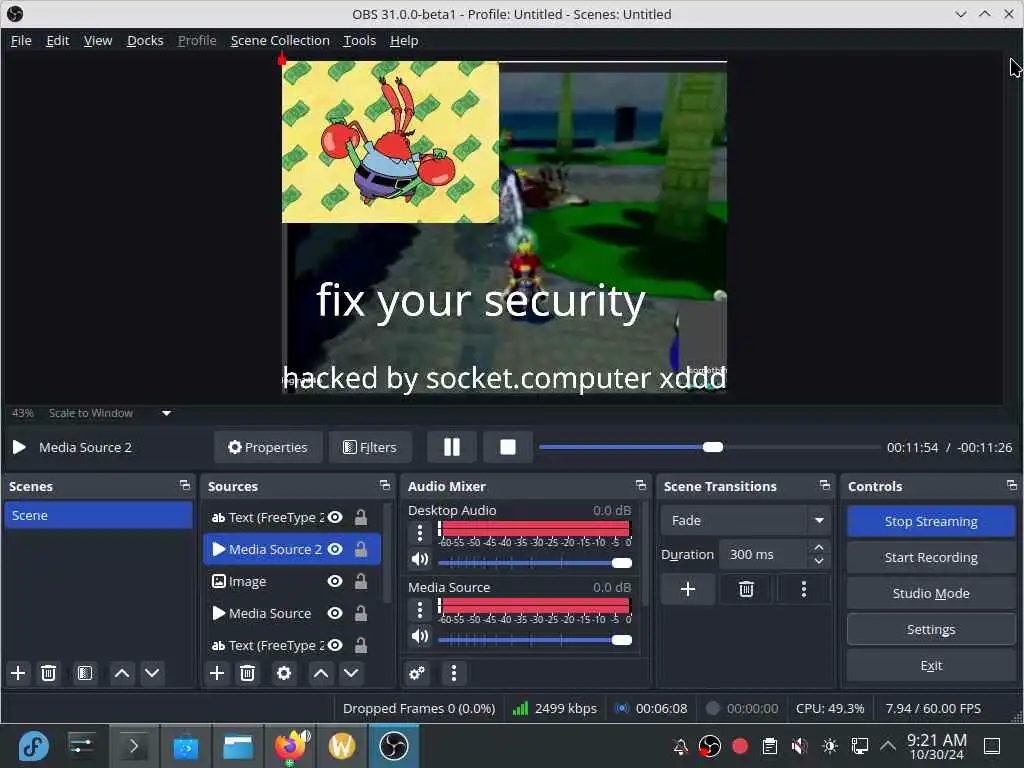
Task: Open file manager from taskbar
Action: 238,745
